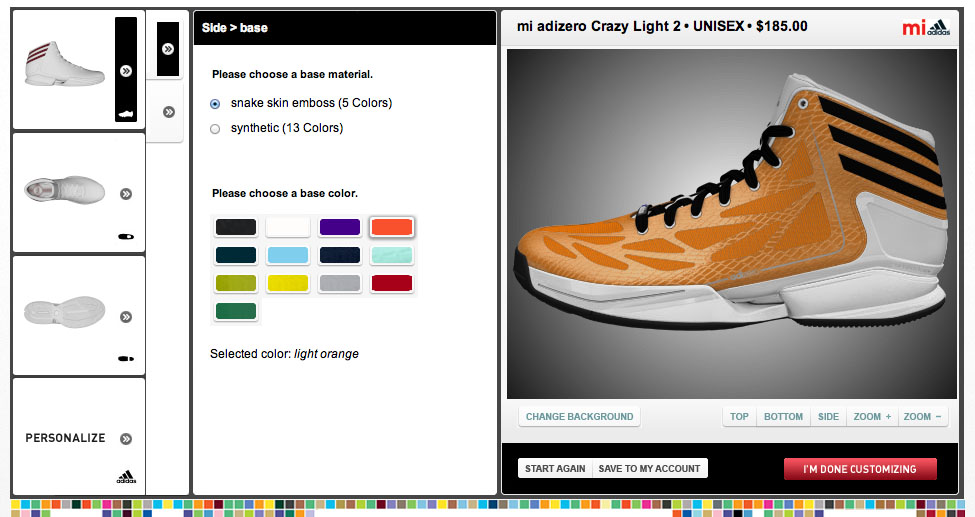Click the mi adidas logo
Screen dimensions: 975x517
[x=926, y=27]
